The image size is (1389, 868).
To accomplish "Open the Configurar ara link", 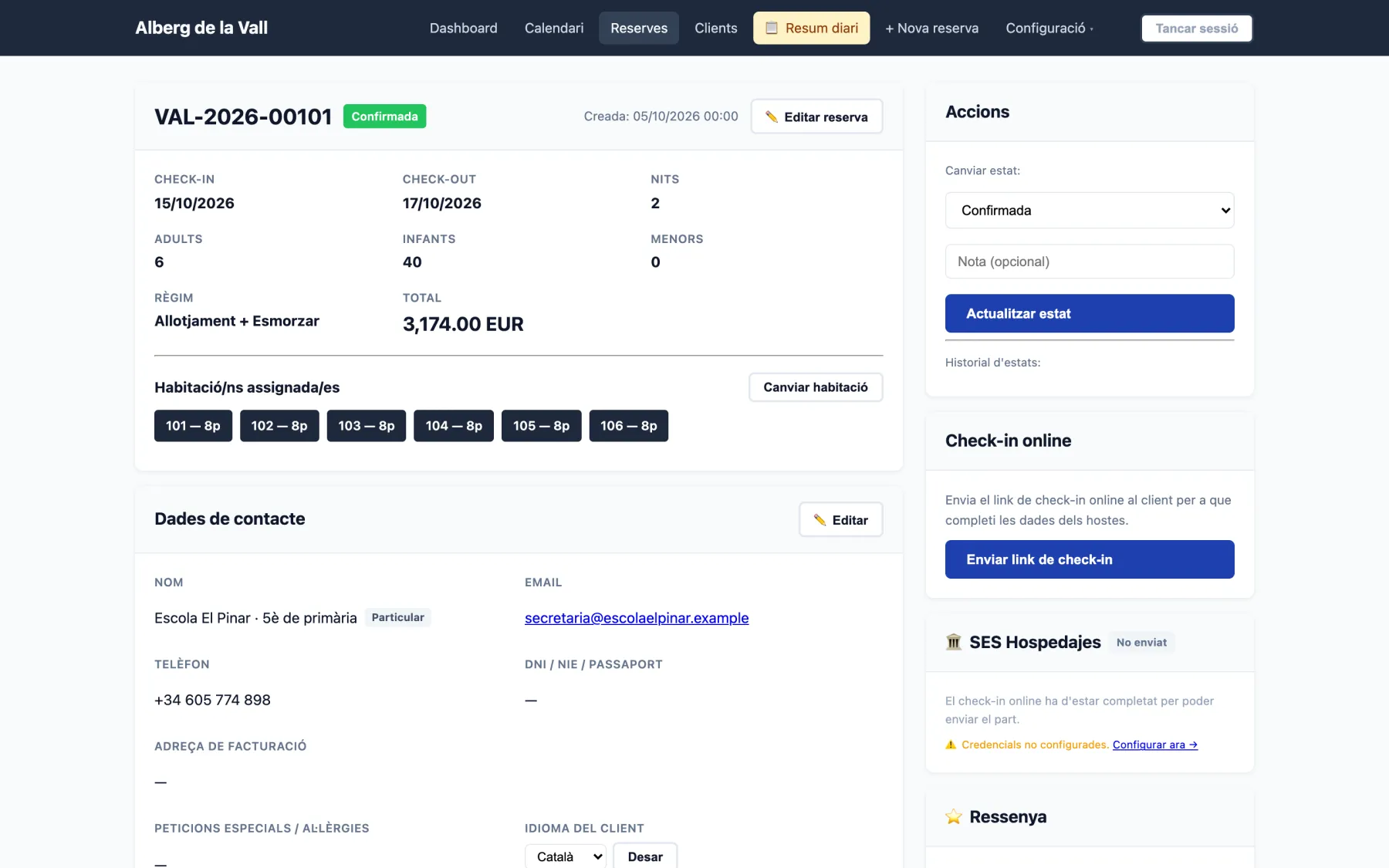I will coord(1154,745).
